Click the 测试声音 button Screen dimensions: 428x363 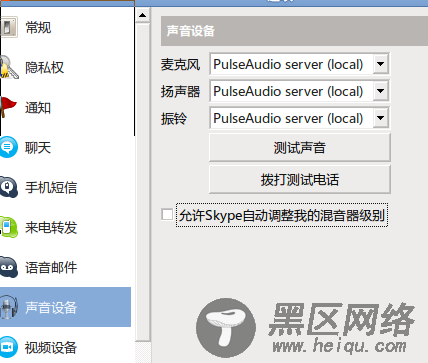[x=299, y=148]
